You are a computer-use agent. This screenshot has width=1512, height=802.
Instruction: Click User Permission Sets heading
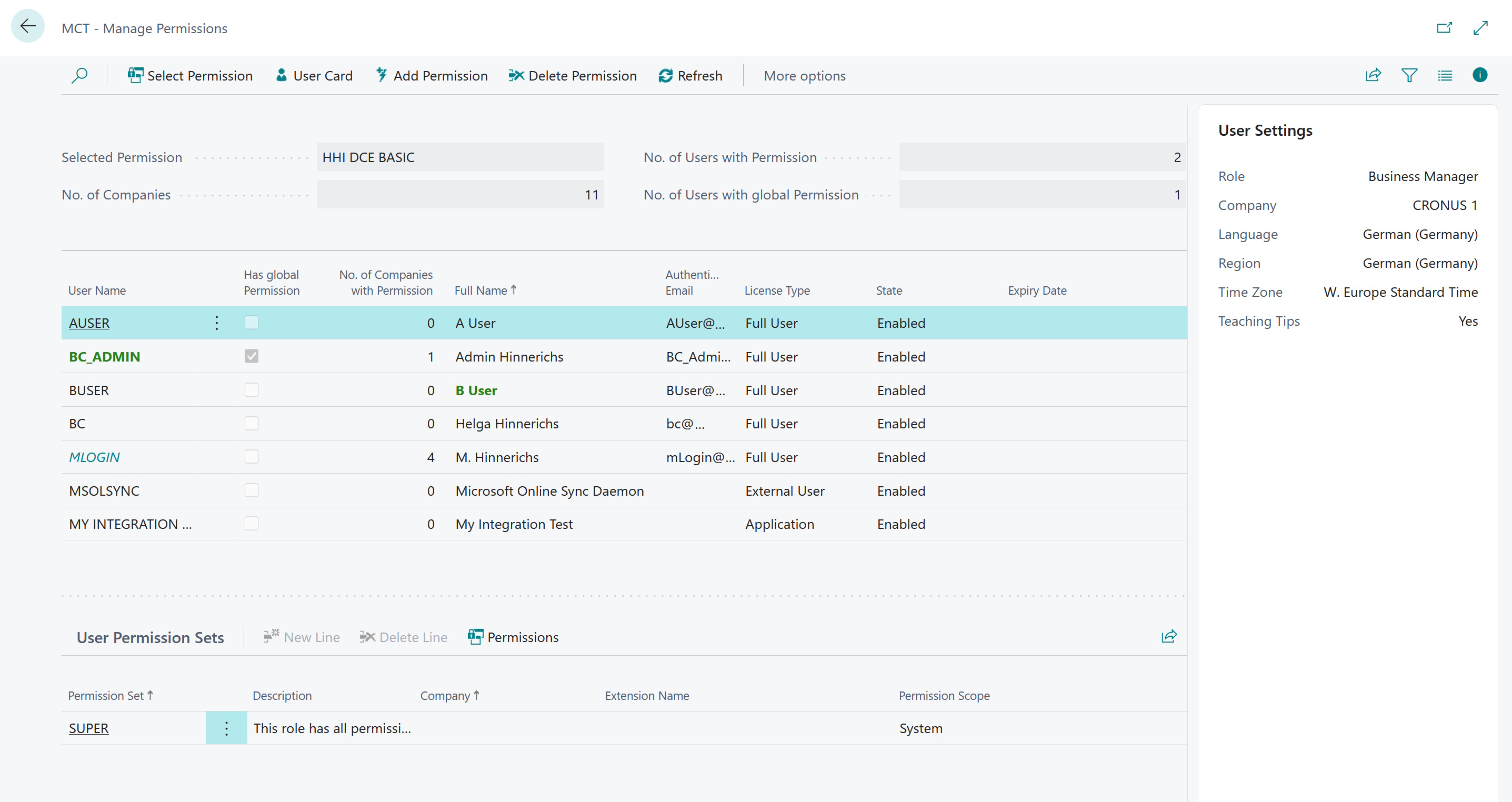tap(151, 638)
